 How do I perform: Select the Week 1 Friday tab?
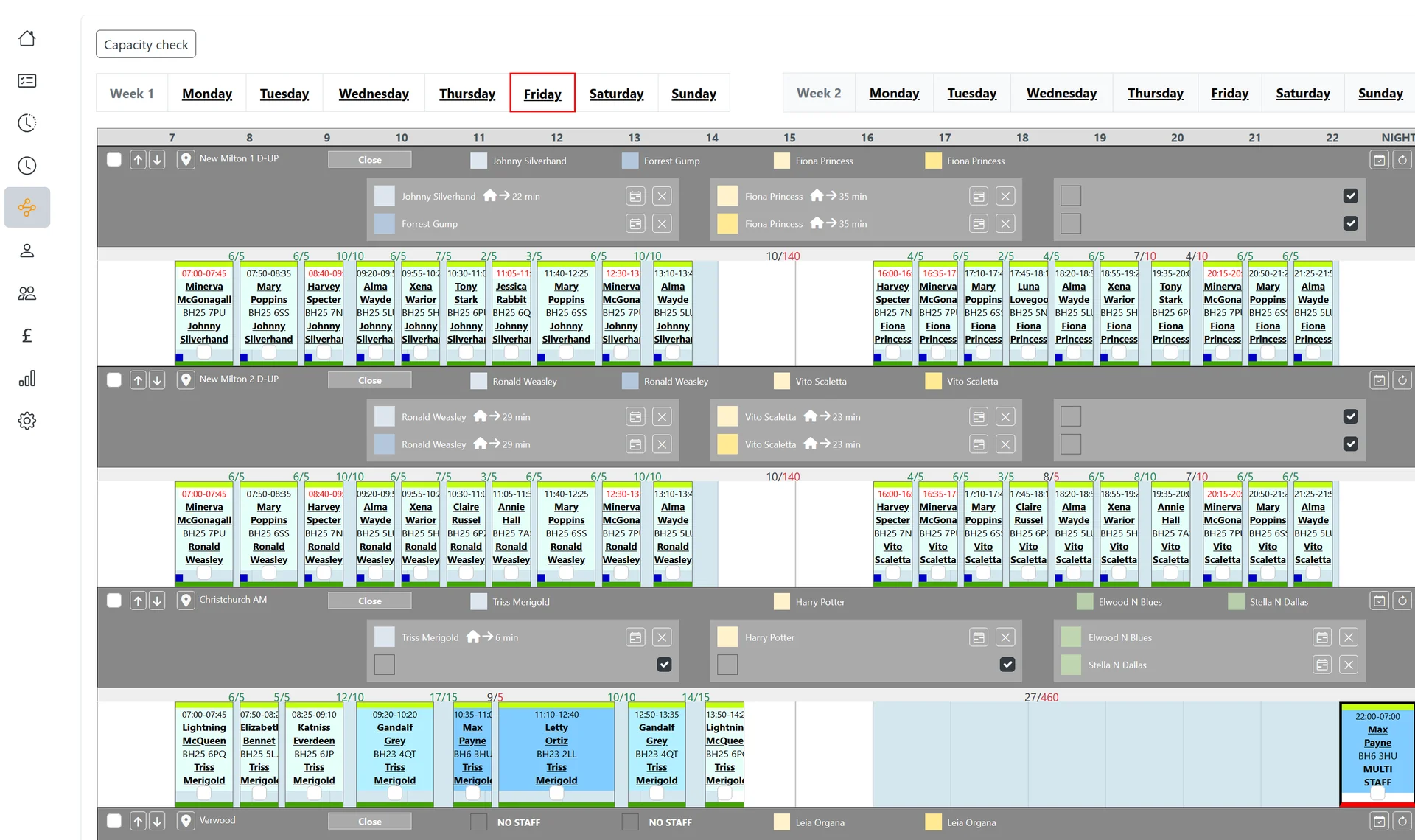(x=542, y=94)
